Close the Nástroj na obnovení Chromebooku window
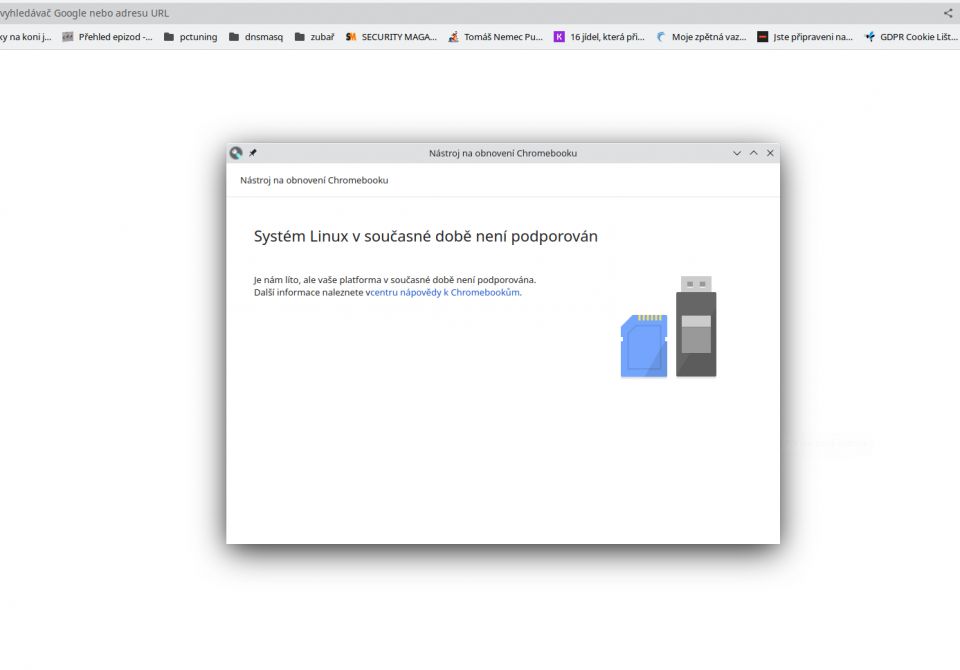This screenshot has height=670, width=960. click(x=770, y=153)
